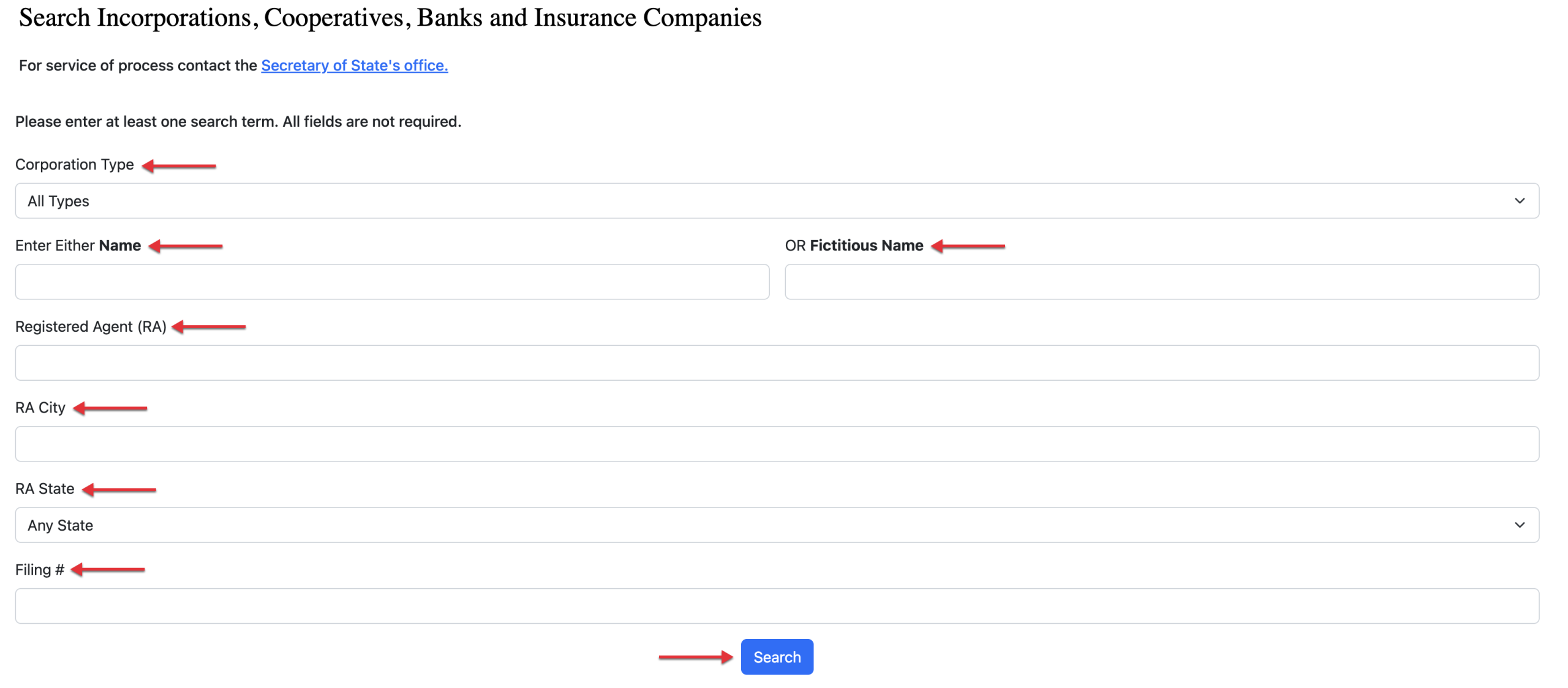Click the page heading Search Incorporations
This screenshot has width=1568, height=688.
coord(390,18)
